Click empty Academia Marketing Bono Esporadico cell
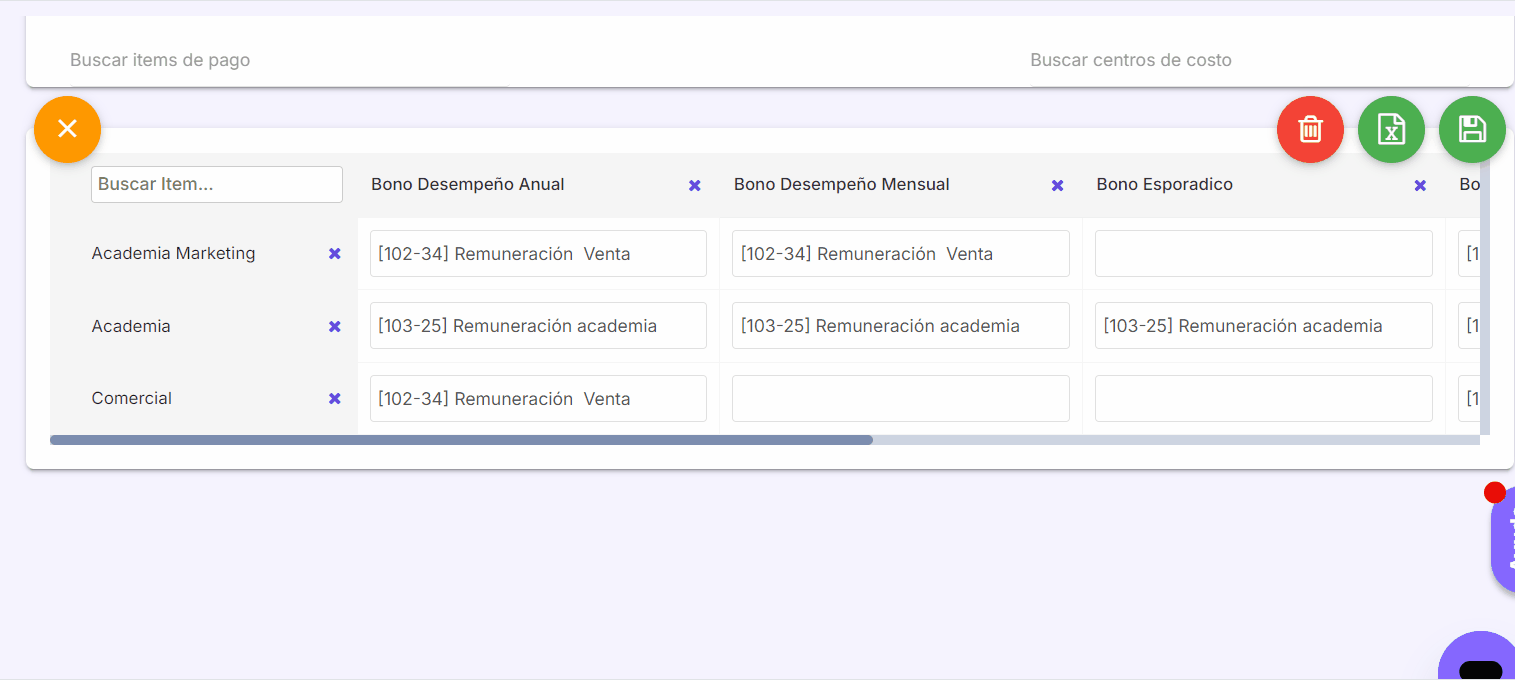Screen dimensions: 1515x680 click(1264, 254)
